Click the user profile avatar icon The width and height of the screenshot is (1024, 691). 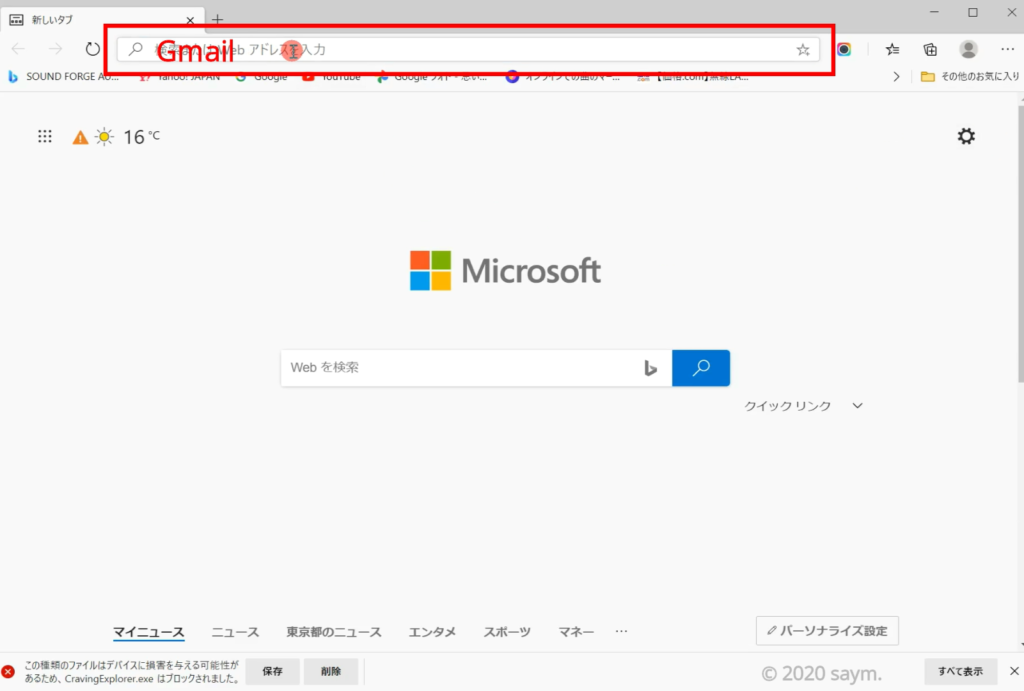point(968,49)
